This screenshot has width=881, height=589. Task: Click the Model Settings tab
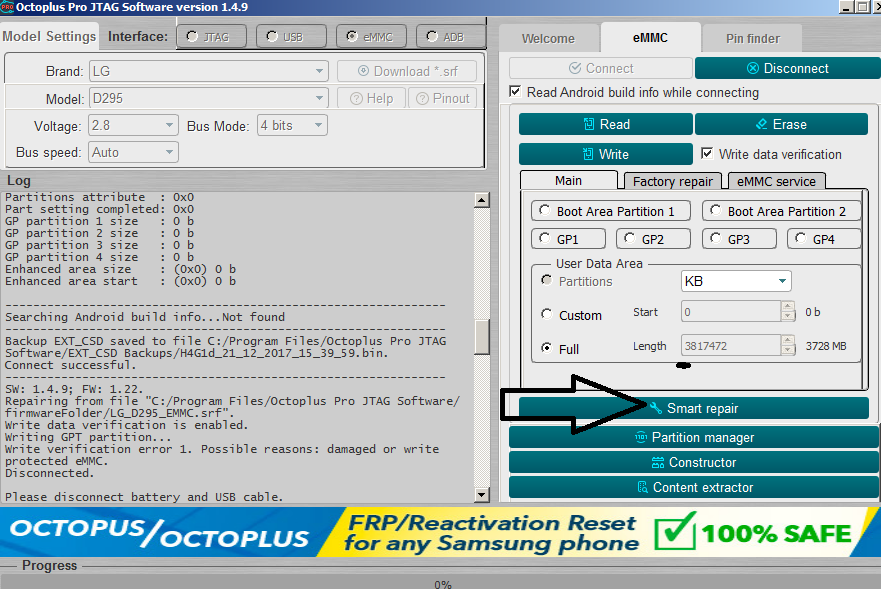click(x=49, y=36)
